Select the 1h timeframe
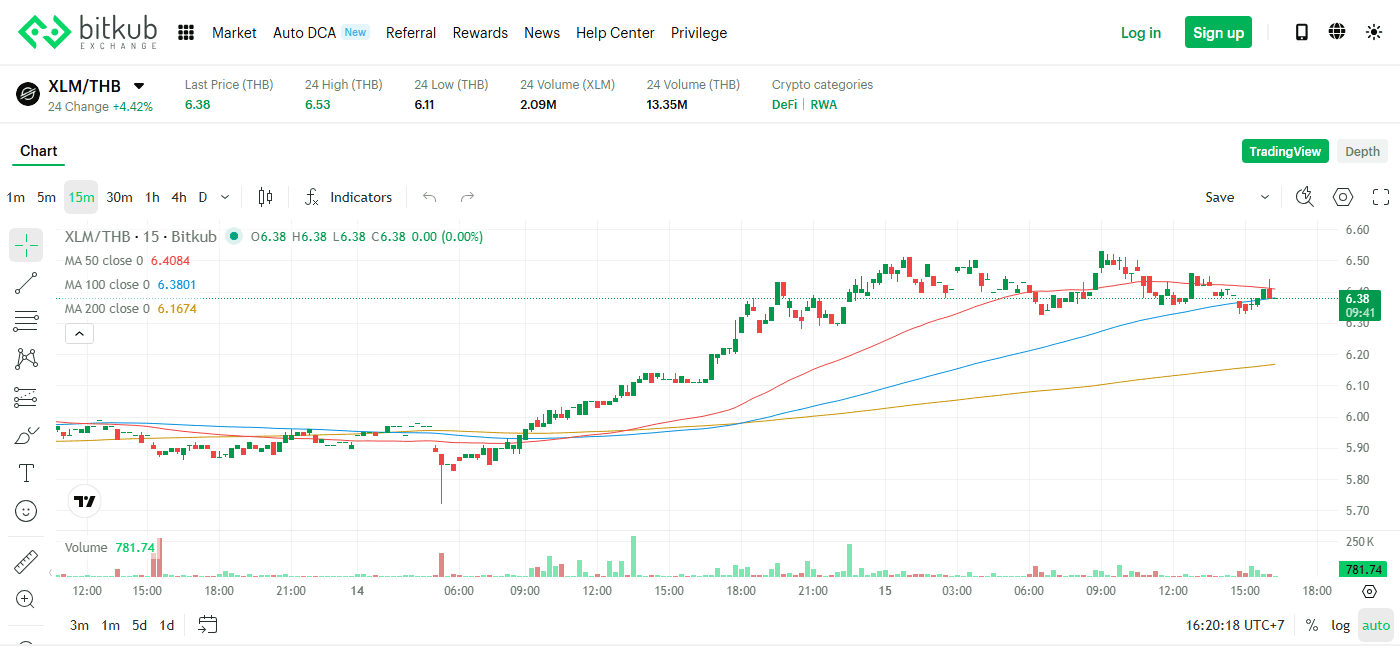Screen dimensions: 1400x650 [x=152, y=197]
